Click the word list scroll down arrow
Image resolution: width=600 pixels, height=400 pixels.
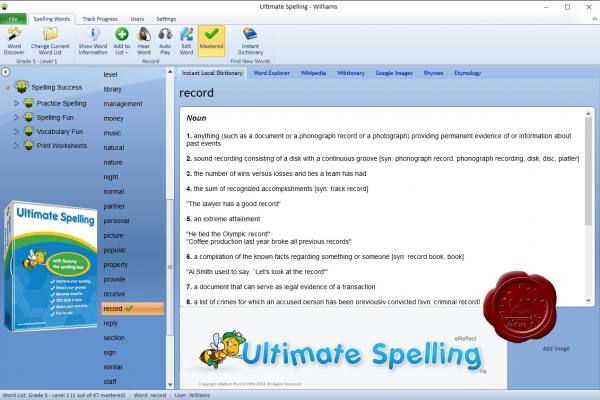point(170,385)
